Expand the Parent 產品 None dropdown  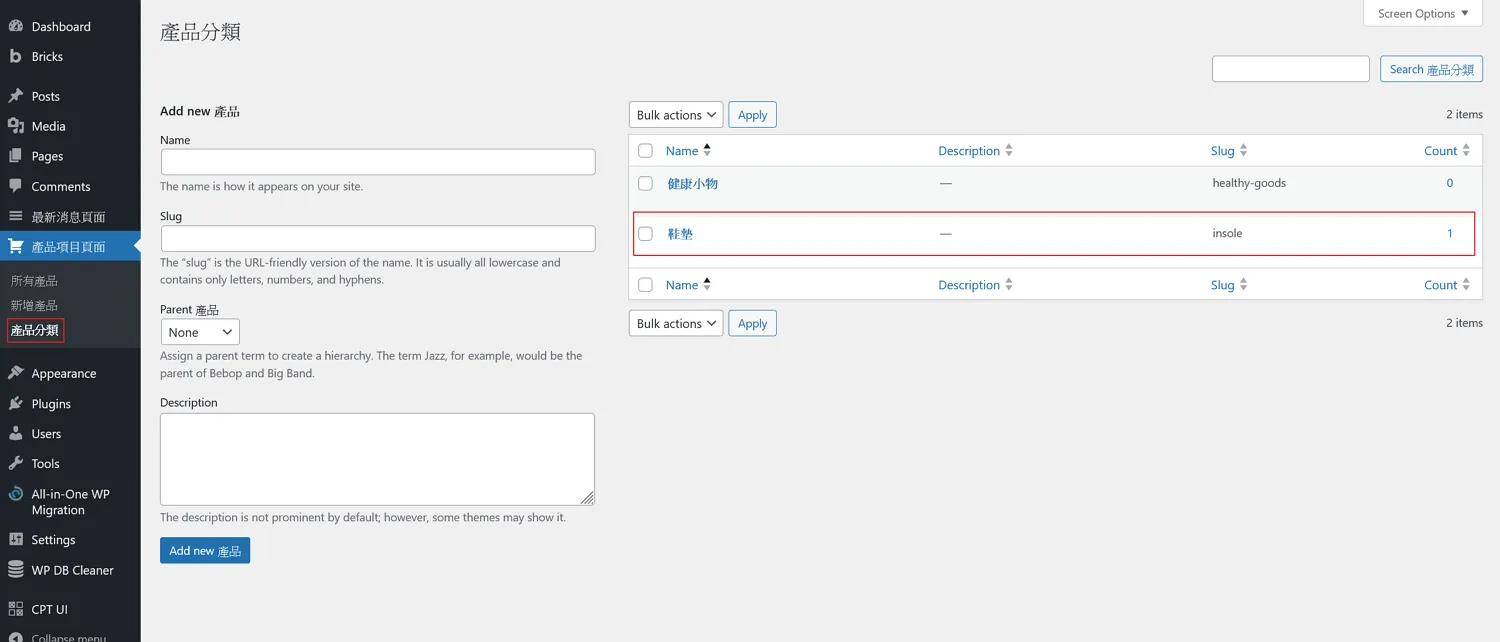pos(200,332)
